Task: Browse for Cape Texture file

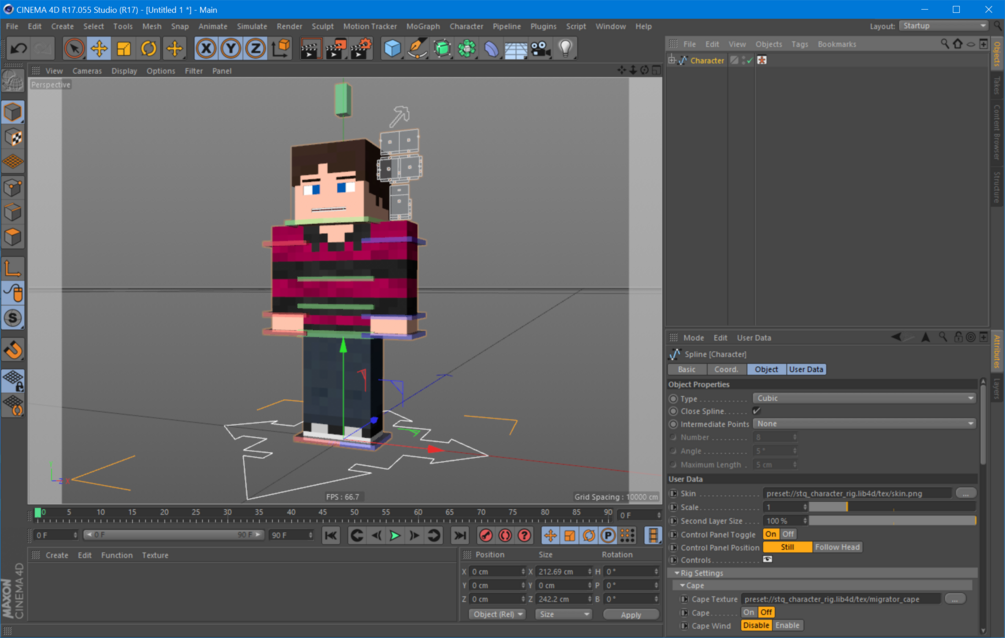Action: click(955, 599)
